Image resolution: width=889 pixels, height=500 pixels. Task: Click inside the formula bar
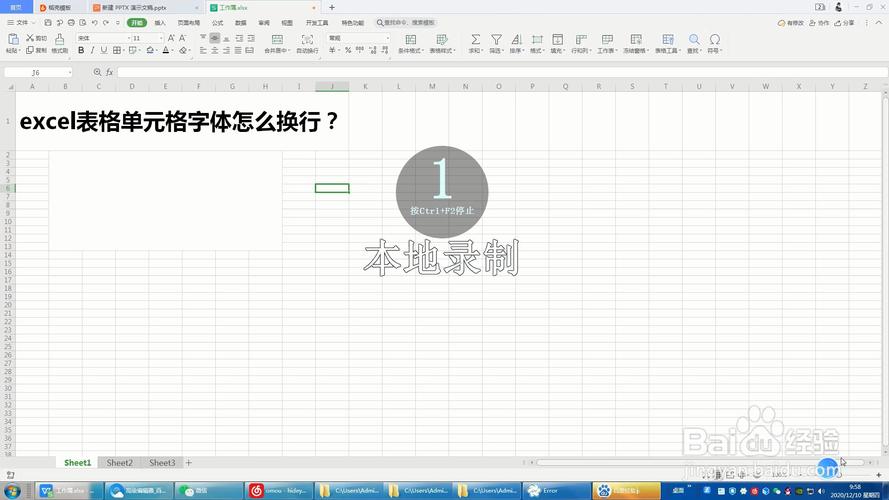coord(502,73)
